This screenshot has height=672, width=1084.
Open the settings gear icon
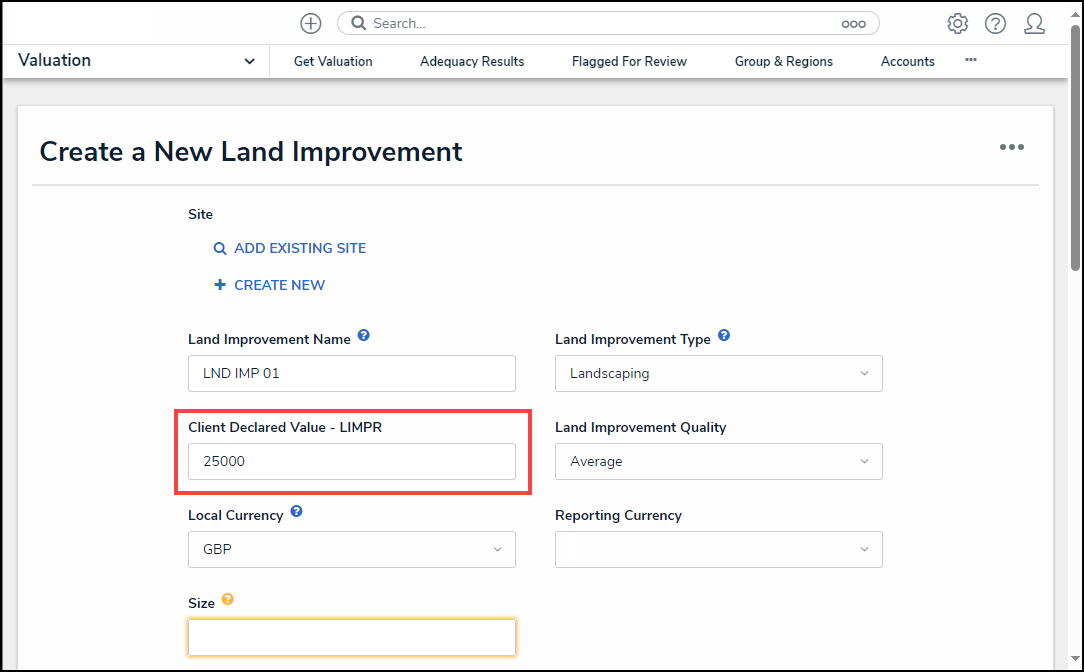coord(957,24)
